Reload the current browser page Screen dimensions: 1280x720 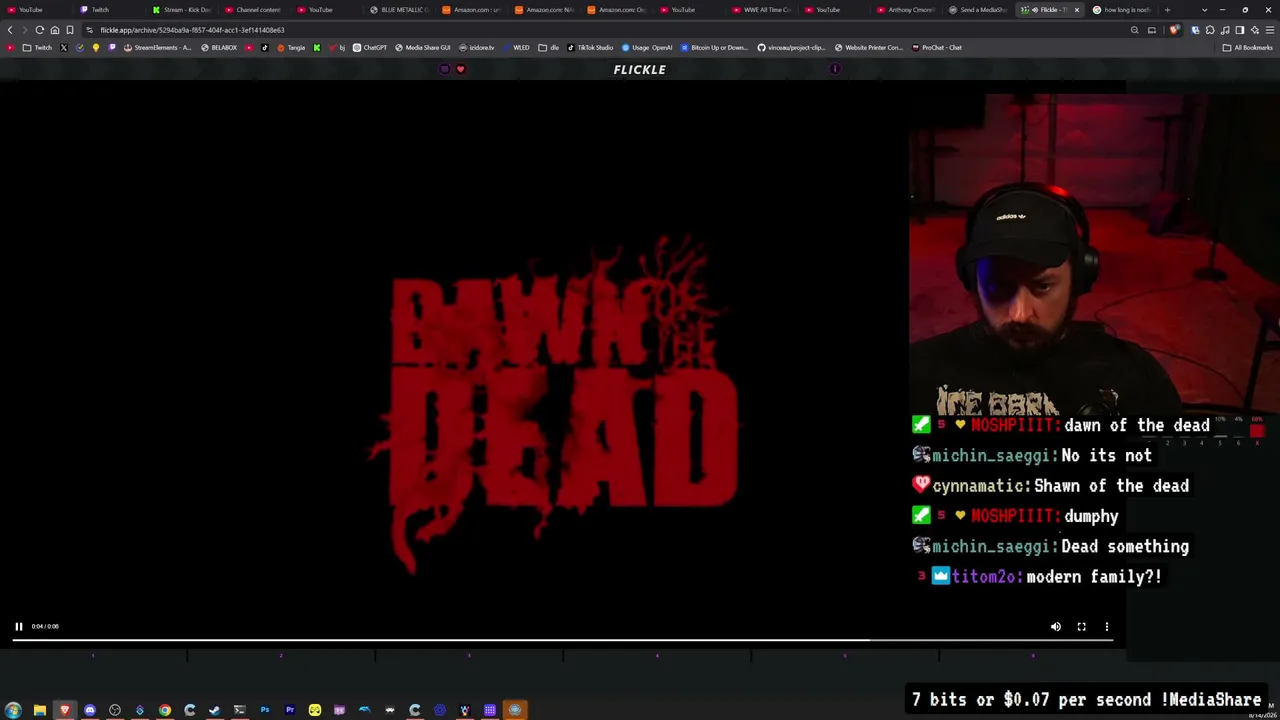(40, 30)
